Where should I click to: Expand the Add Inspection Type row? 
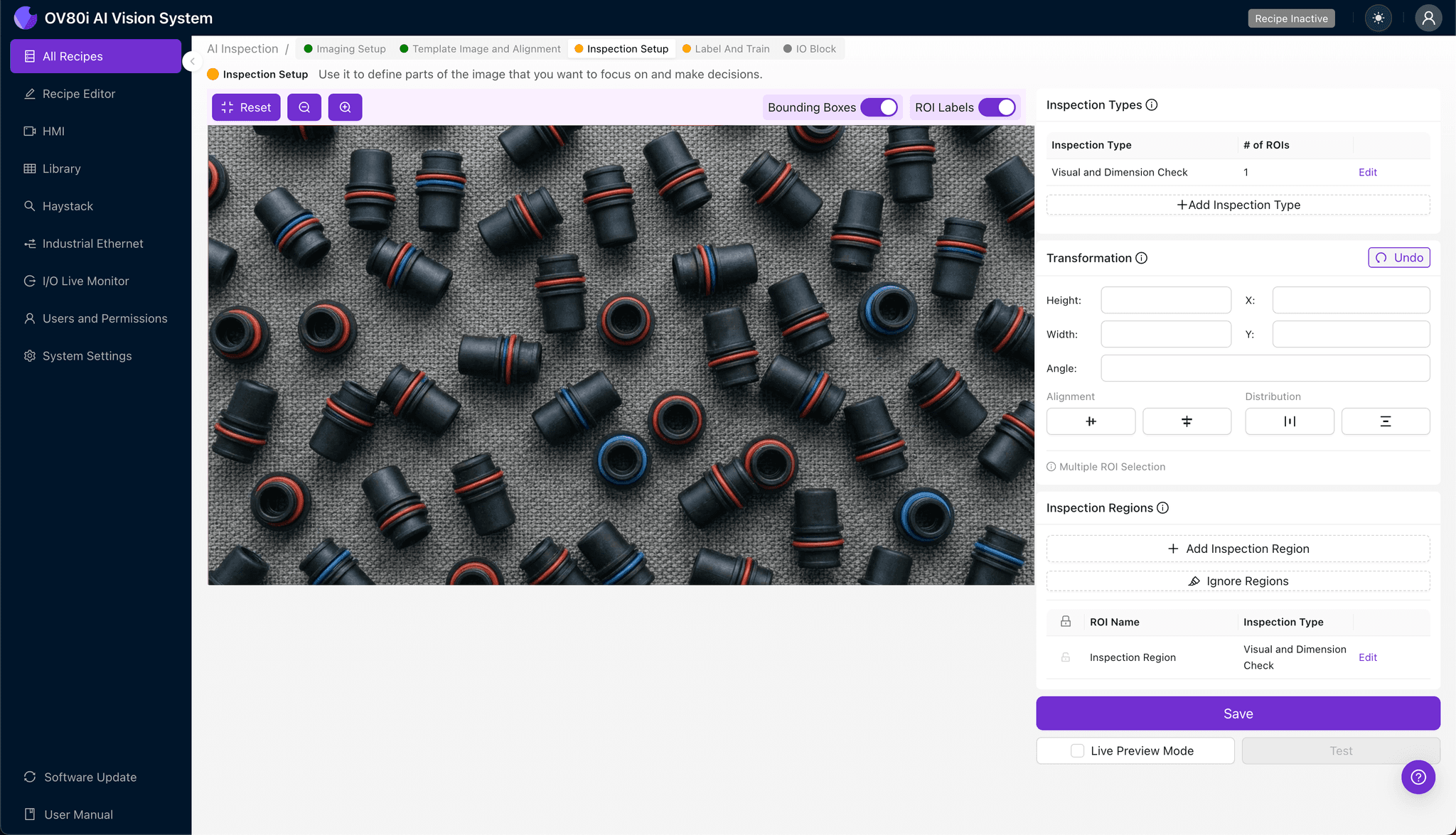(1238, 205)
